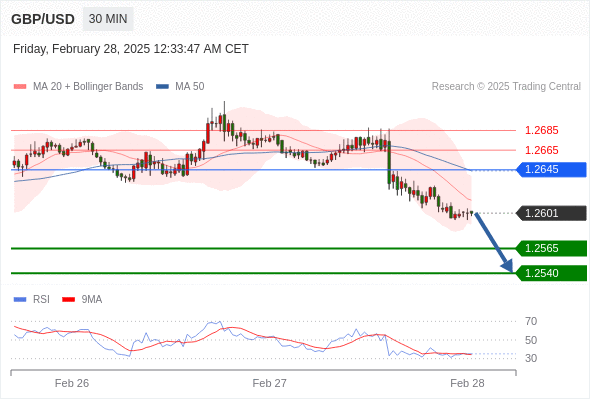The width and height of the screenshot is (590, 400).
Task: Click the date line 'Friday, February 28, 2025 12:33:47 AM CET'
Action: coord(131,49)
